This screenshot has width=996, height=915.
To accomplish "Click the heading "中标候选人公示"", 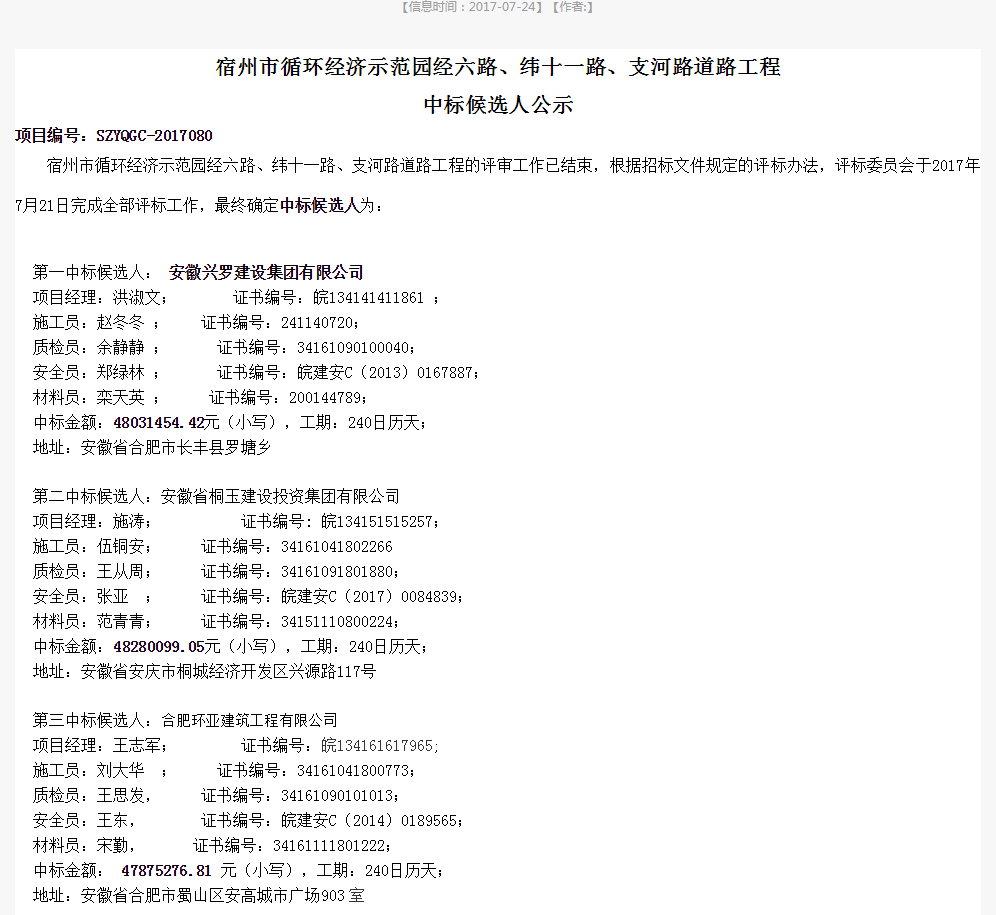I will [x=498, y=105].
